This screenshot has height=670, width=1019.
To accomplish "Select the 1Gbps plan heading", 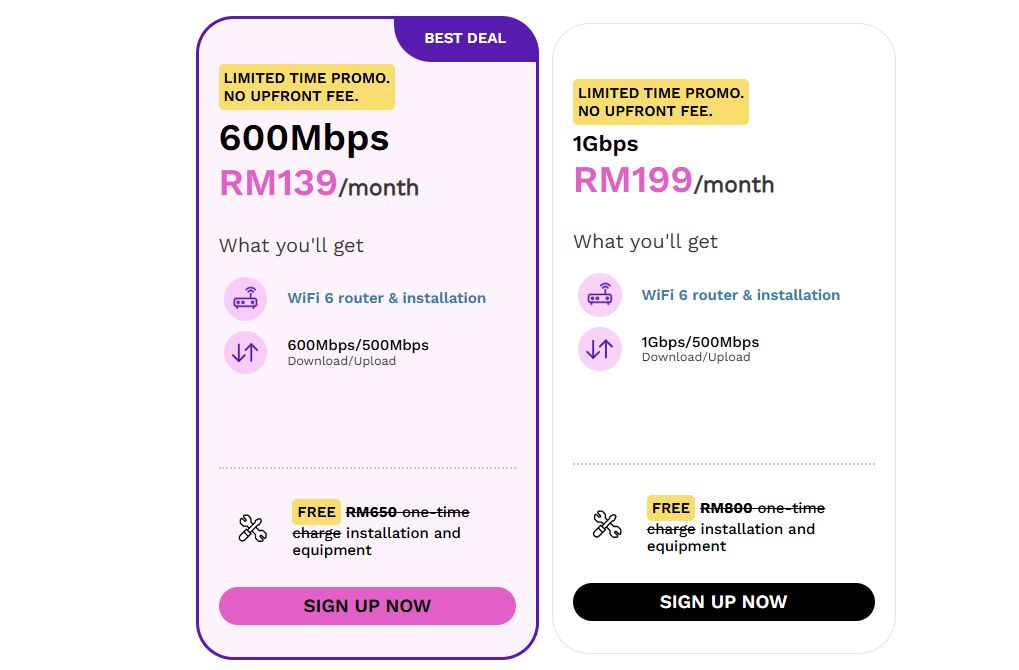I will [x=605, y=144].
